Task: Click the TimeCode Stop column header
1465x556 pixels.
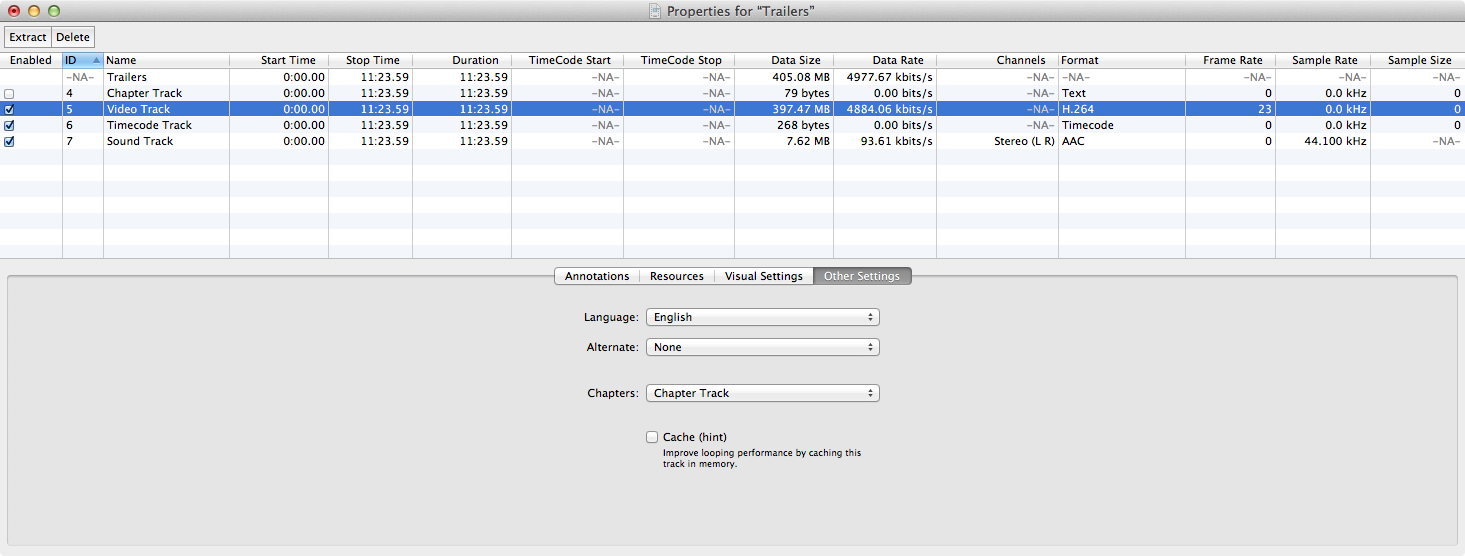Action: pyautogui.click(x=679, y=60)
